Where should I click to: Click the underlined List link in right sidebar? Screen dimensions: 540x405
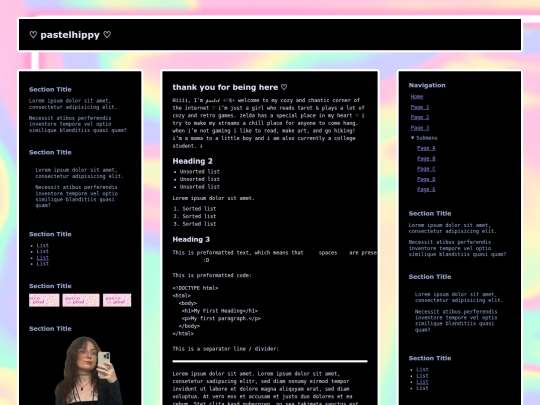pos(422,382)
